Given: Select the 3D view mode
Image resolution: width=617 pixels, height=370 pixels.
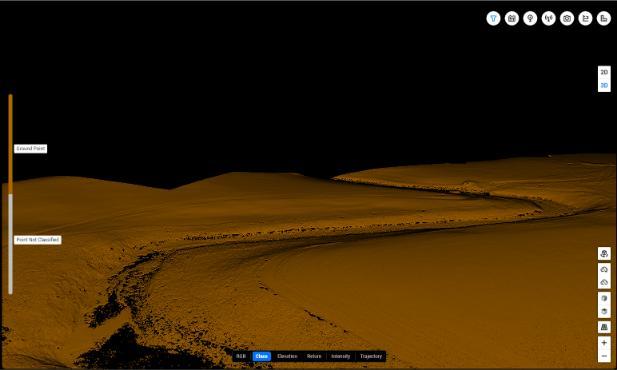Looking at the screenshot, I should (604, 85).
